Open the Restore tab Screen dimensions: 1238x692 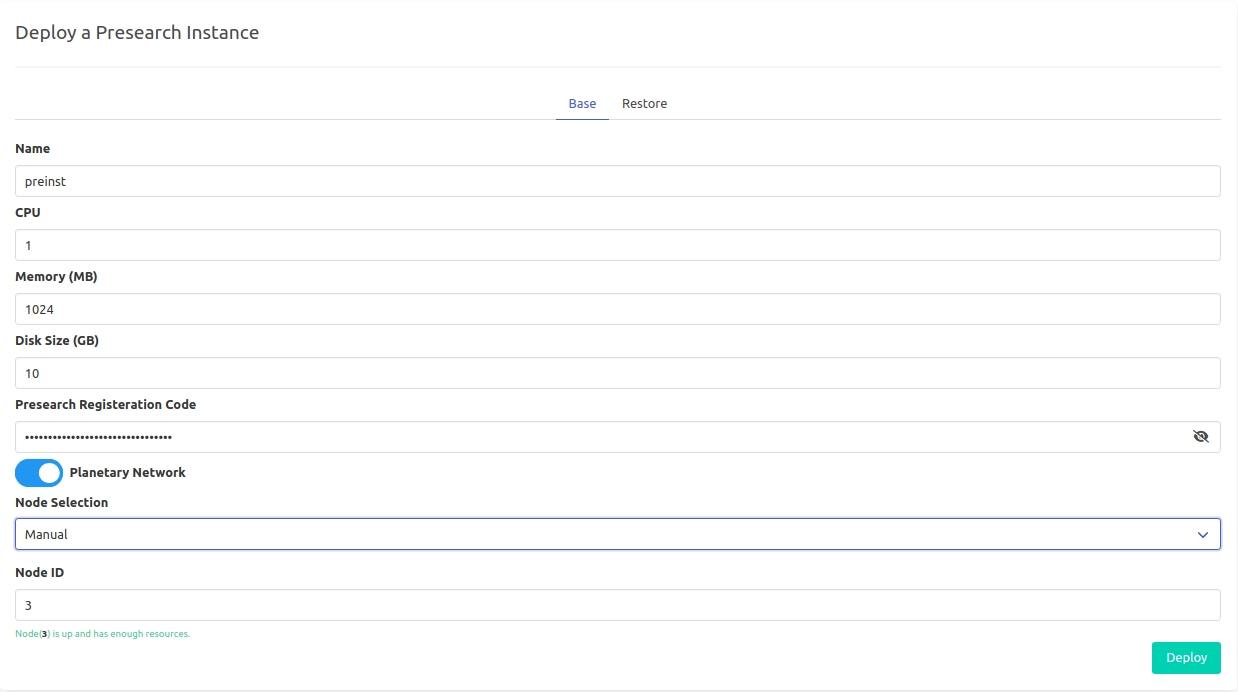(644, 104)
